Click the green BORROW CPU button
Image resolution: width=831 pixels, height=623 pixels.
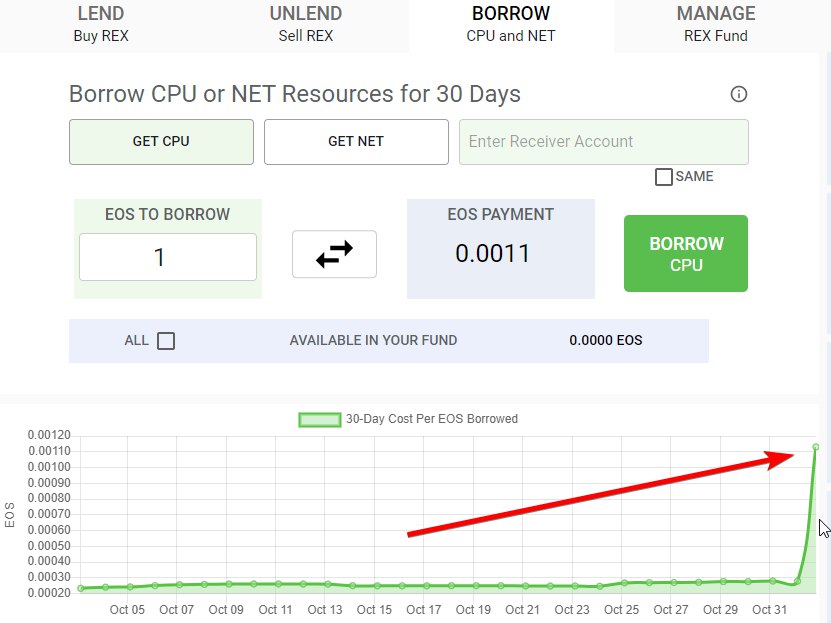pos(686,253)
